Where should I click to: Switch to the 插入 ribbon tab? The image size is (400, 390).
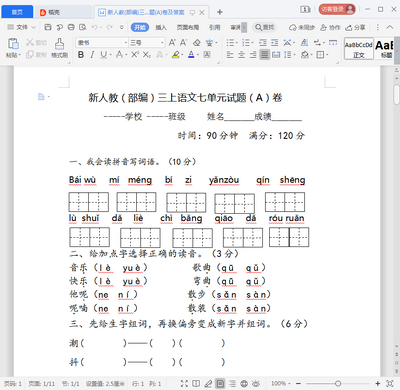161,27
